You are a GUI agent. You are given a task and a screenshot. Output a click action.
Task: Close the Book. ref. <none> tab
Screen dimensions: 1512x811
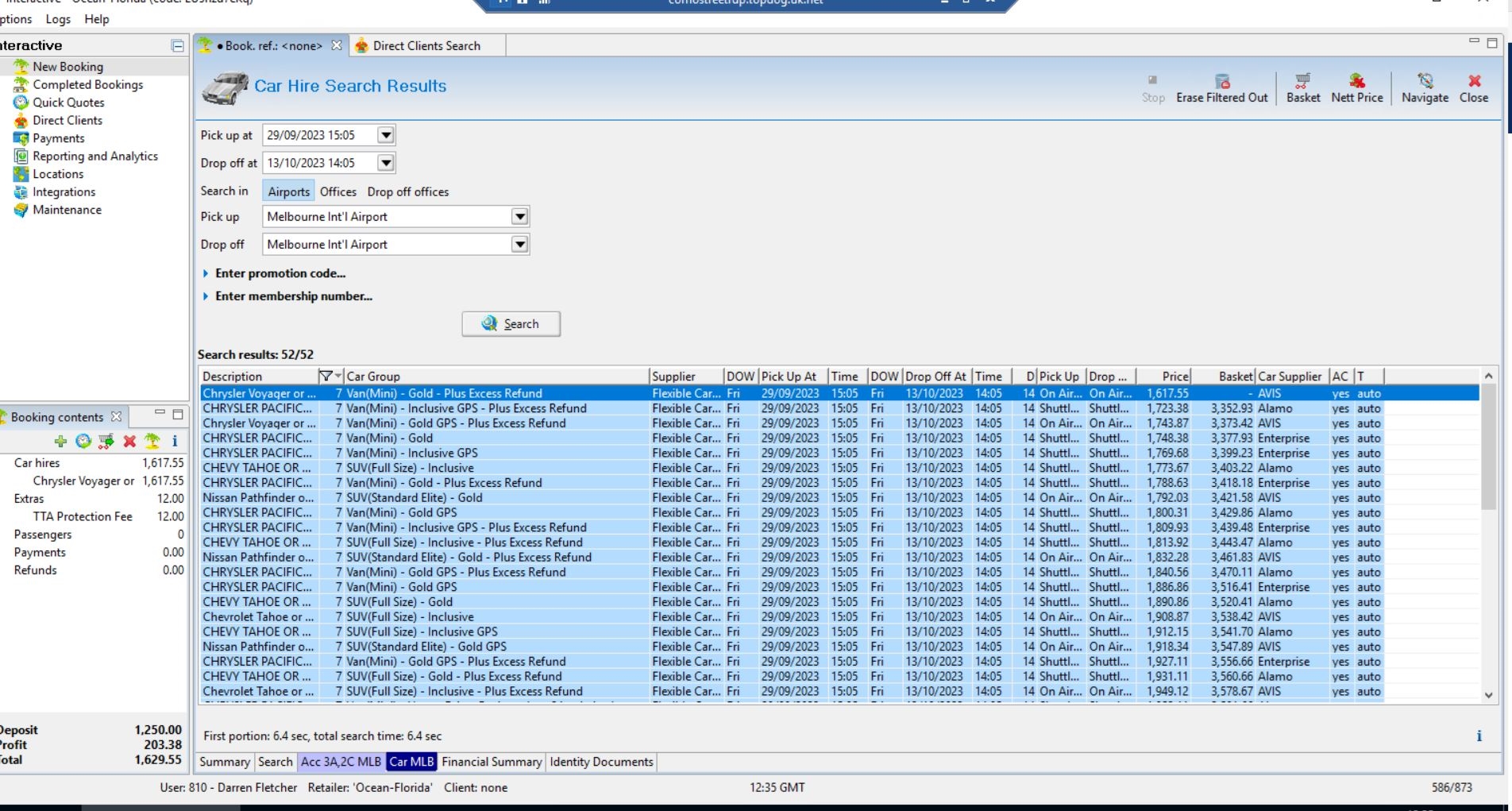pos(337,45)
